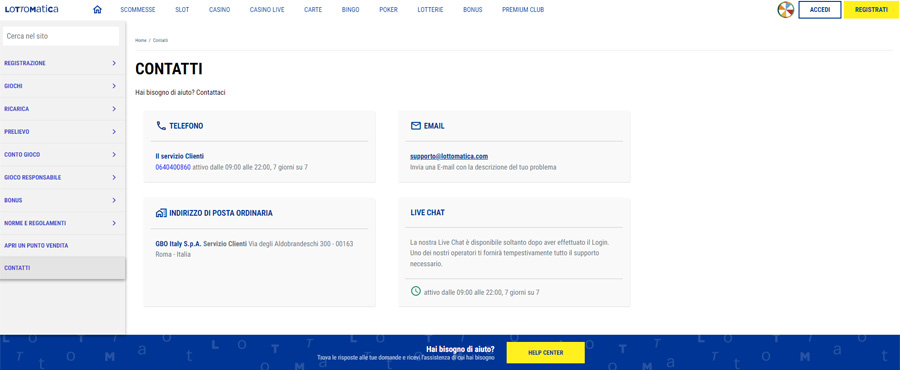Open the colorful wheel icon
This screenshot has height=370, width=900.
point(786,10)
